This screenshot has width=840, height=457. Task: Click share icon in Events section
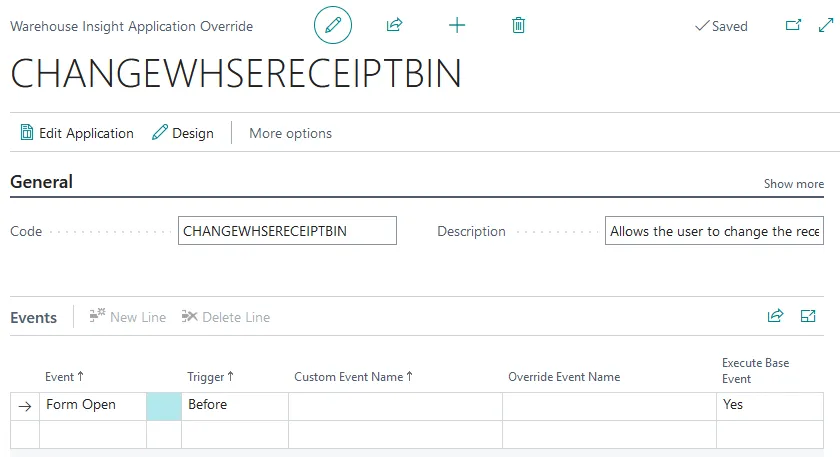pyautogui.click(x=775, y=316)
